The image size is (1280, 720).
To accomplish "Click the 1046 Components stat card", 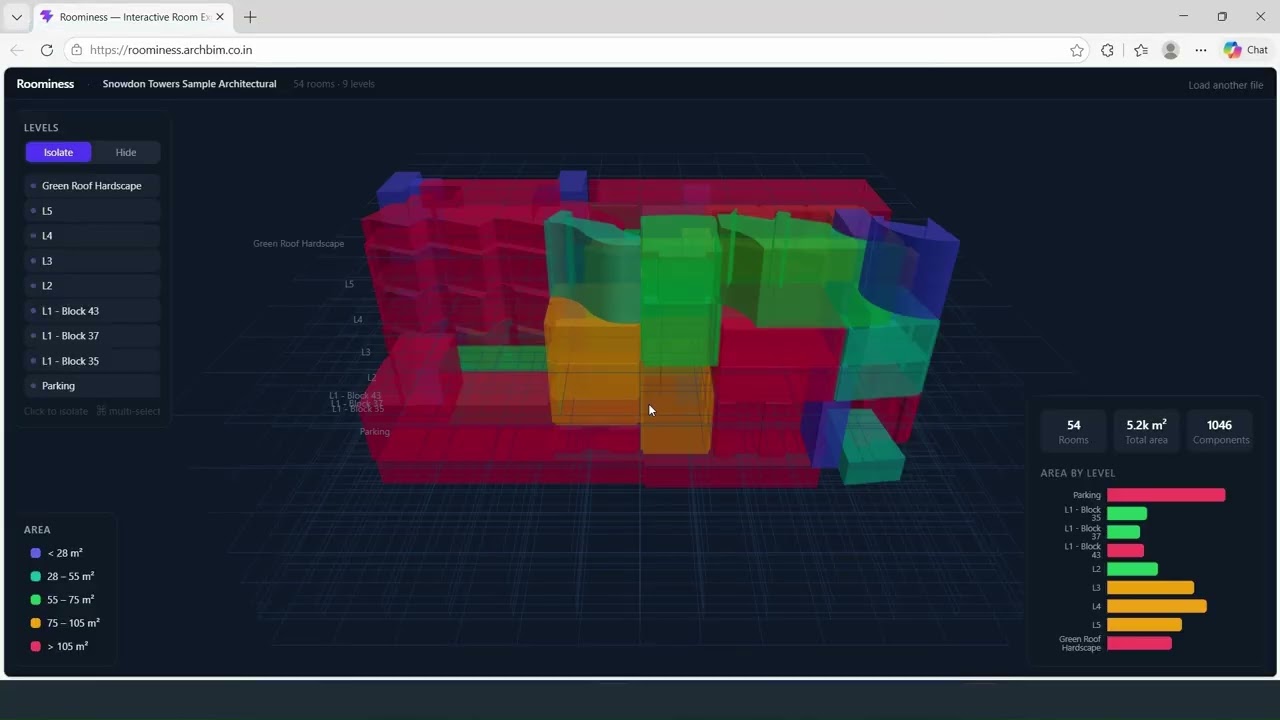I will point(1219,431).
